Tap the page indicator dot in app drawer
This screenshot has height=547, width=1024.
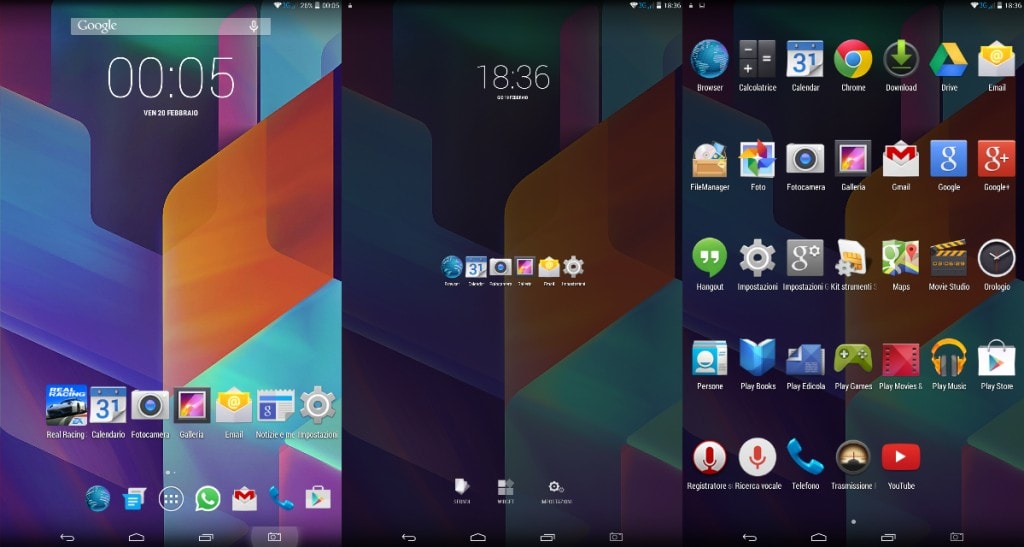(854, 522)
